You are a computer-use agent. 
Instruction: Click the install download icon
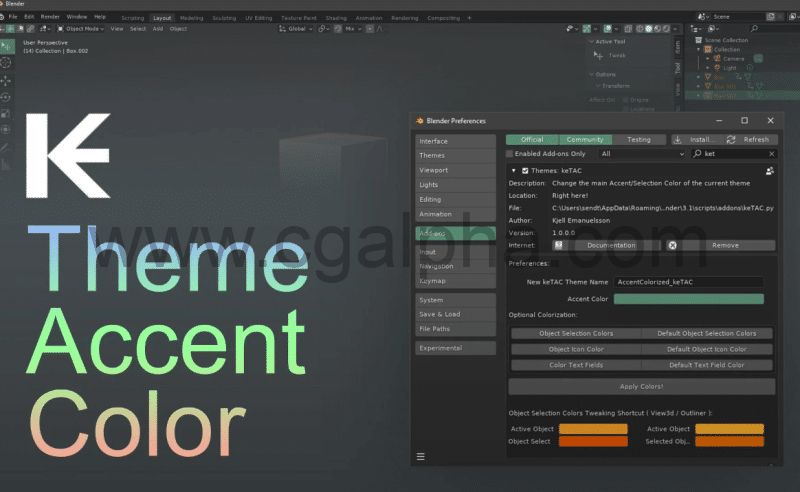677,139
